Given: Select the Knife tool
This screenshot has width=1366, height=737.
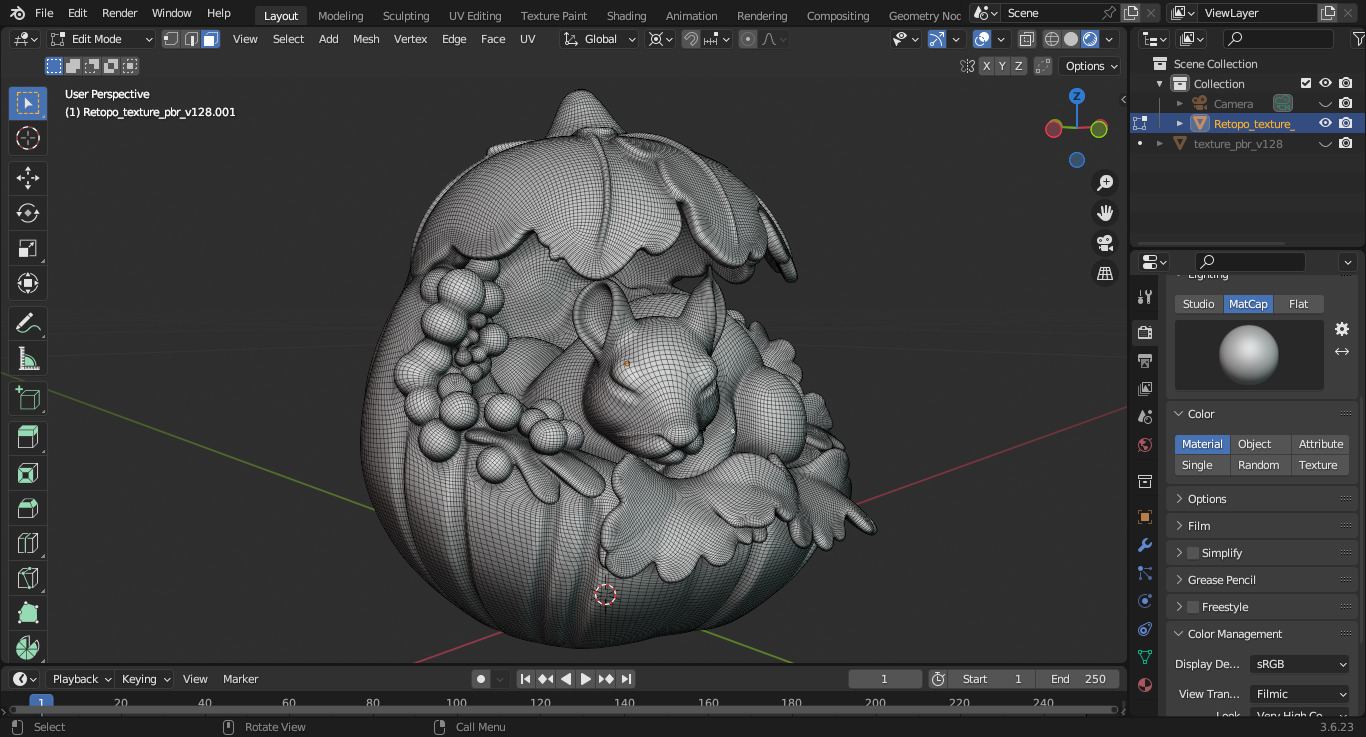Looking at the screenshot, I should click(28, 577).
